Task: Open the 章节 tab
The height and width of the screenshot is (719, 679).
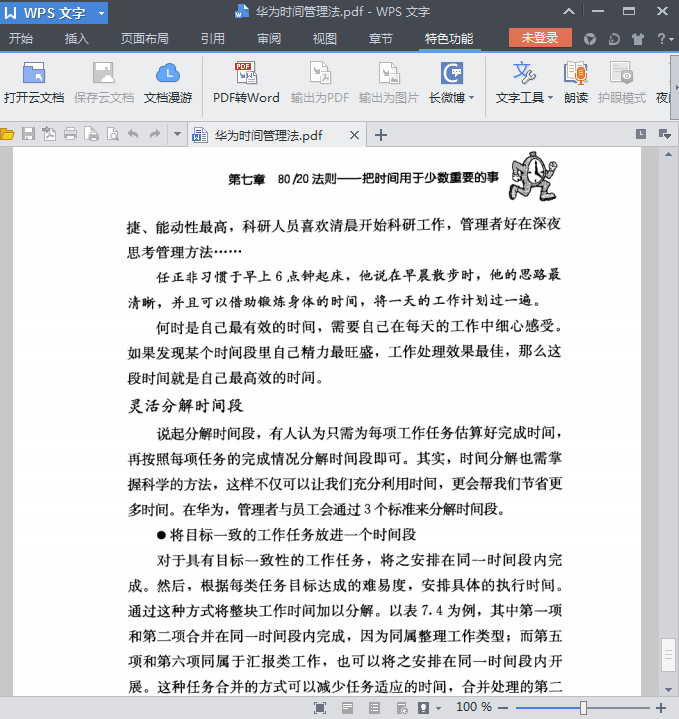Action: click(x=381, y=39)
